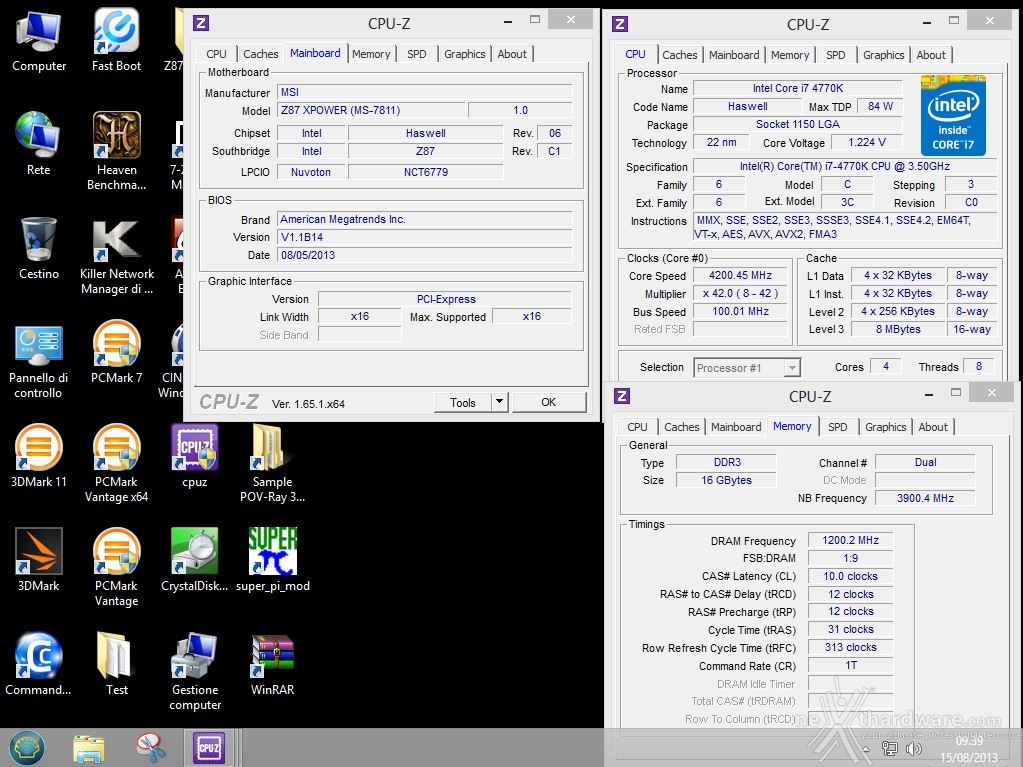Image resolution: width=1023 pixels, height=767 pixels.
Task: Click the Core Voltage value 1.224 V
Action: click(866, 142)
